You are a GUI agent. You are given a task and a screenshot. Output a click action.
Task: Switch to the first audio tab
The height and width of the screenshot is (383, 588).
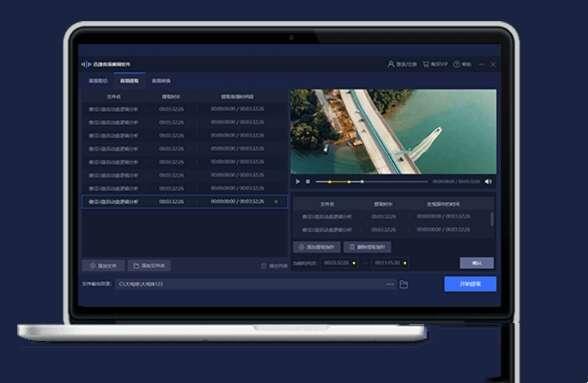click(98, 81)
